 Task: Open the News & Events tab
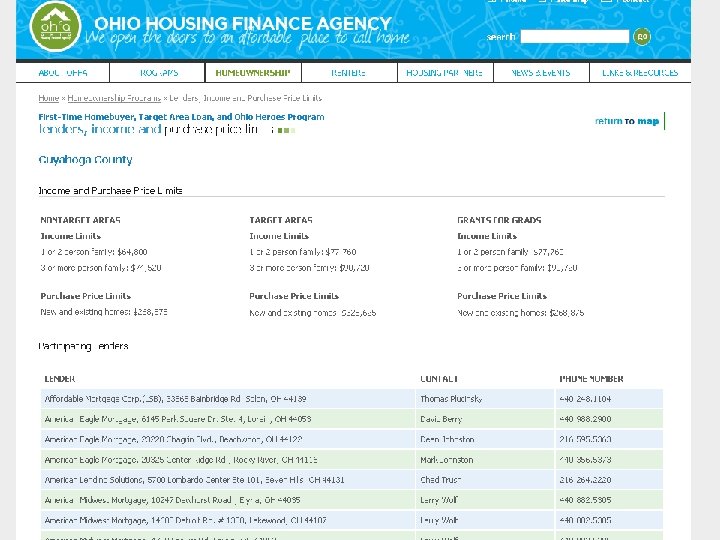point(541,73)
